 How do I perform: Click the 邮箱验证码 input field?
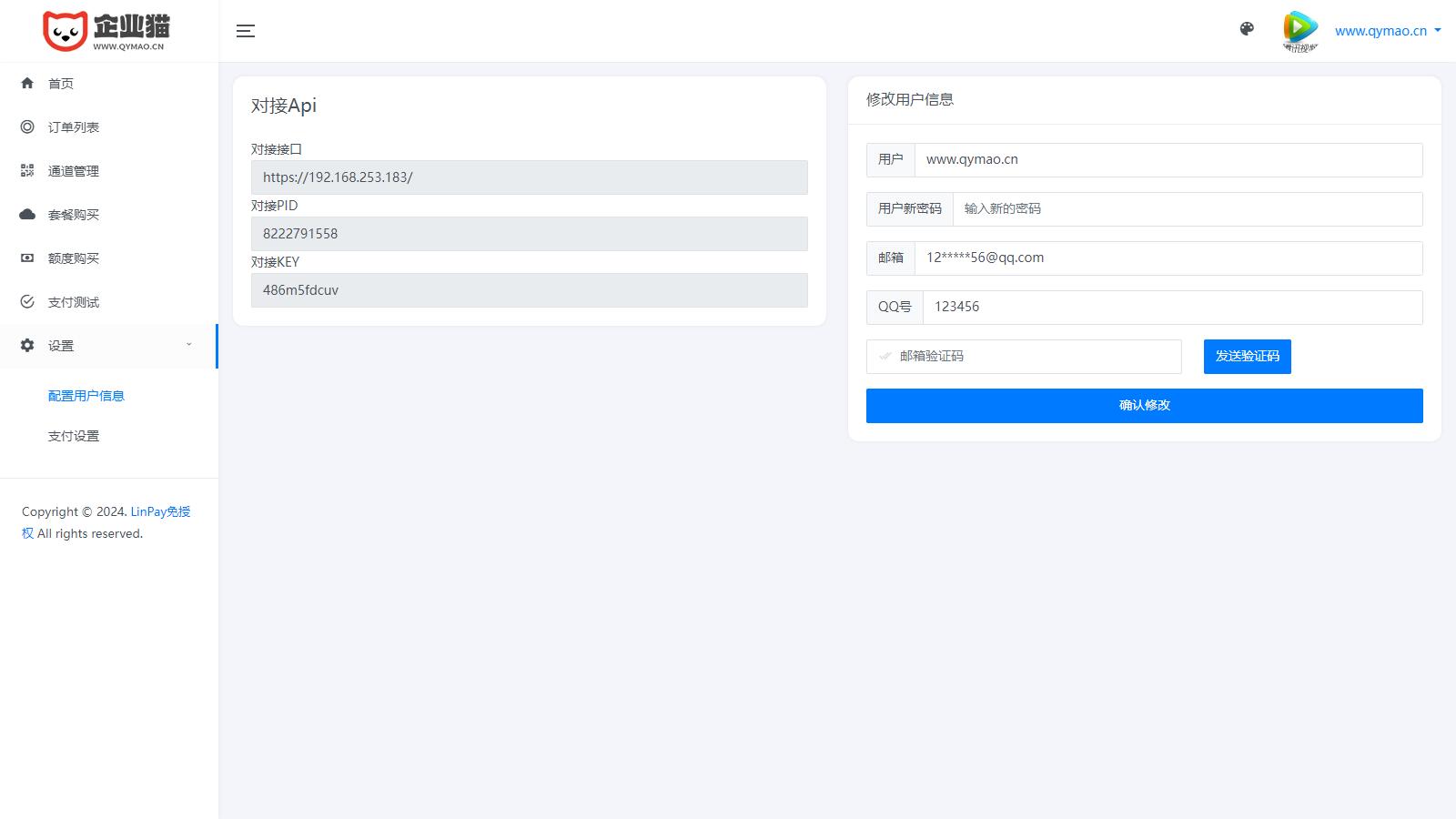1036,357
